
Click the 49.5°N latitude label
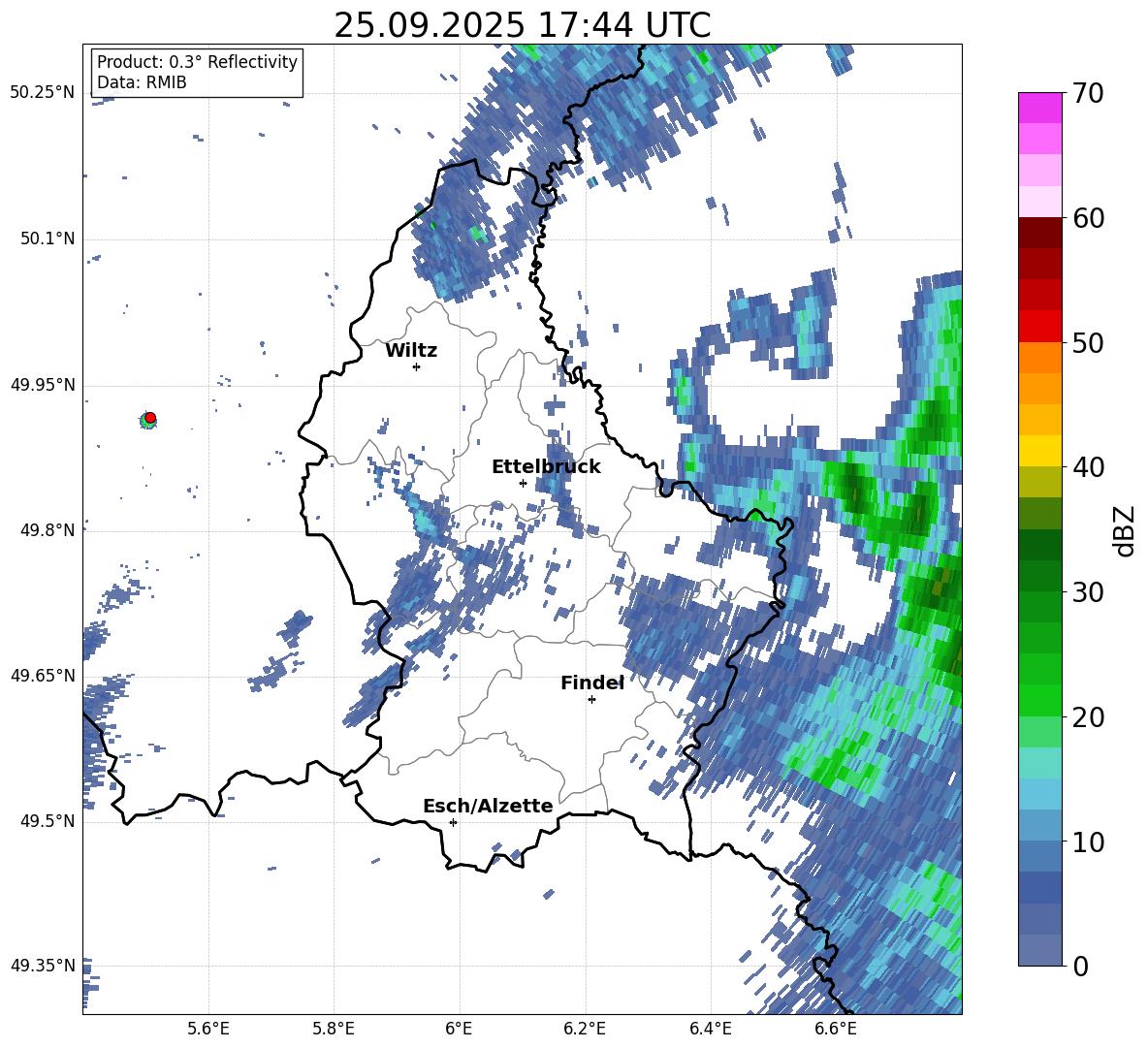(x=48, y=821)
